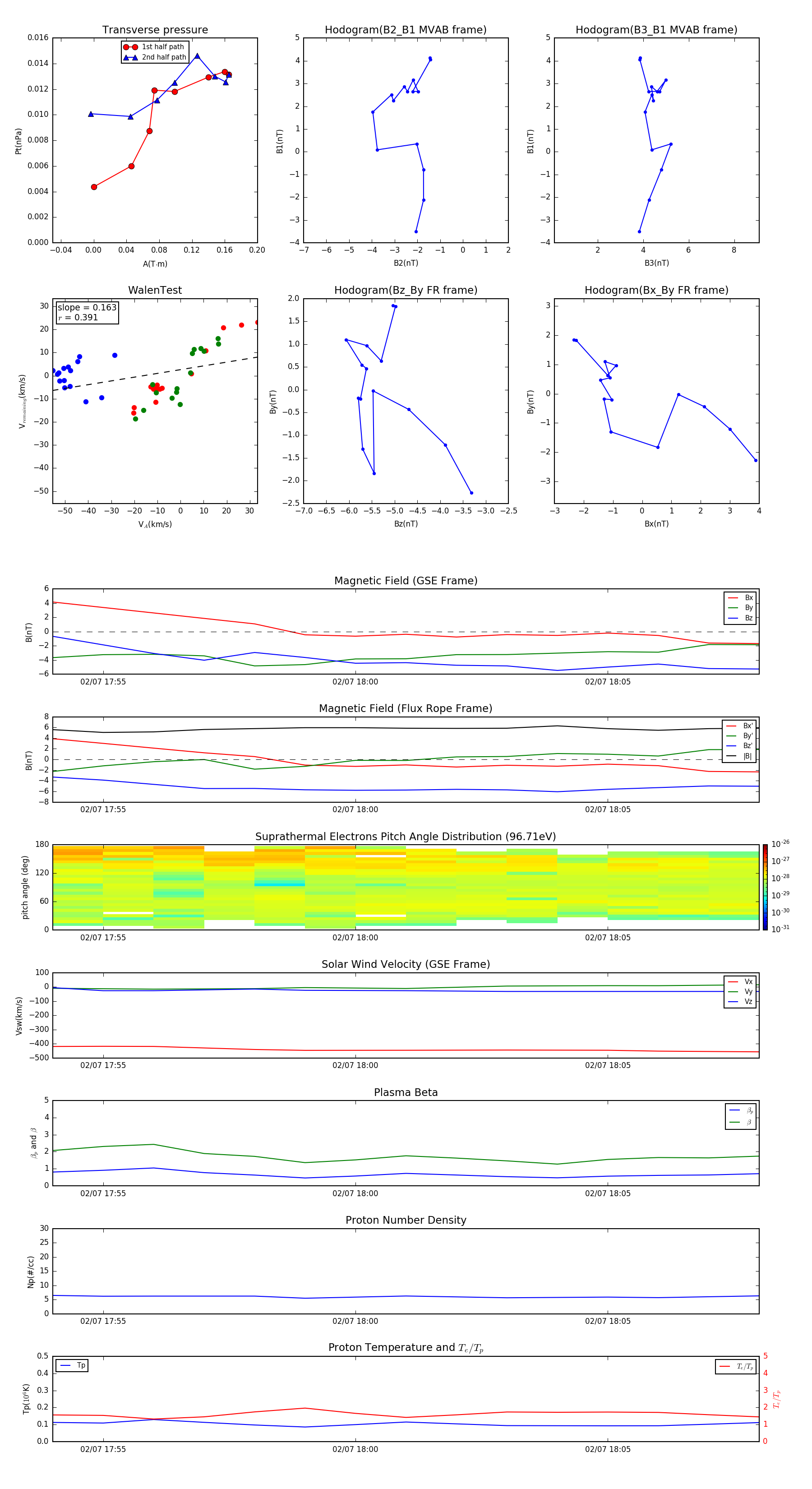Select the "slope = 0.163" annotation
The image size is (812, 1489).
pos(87,308)
